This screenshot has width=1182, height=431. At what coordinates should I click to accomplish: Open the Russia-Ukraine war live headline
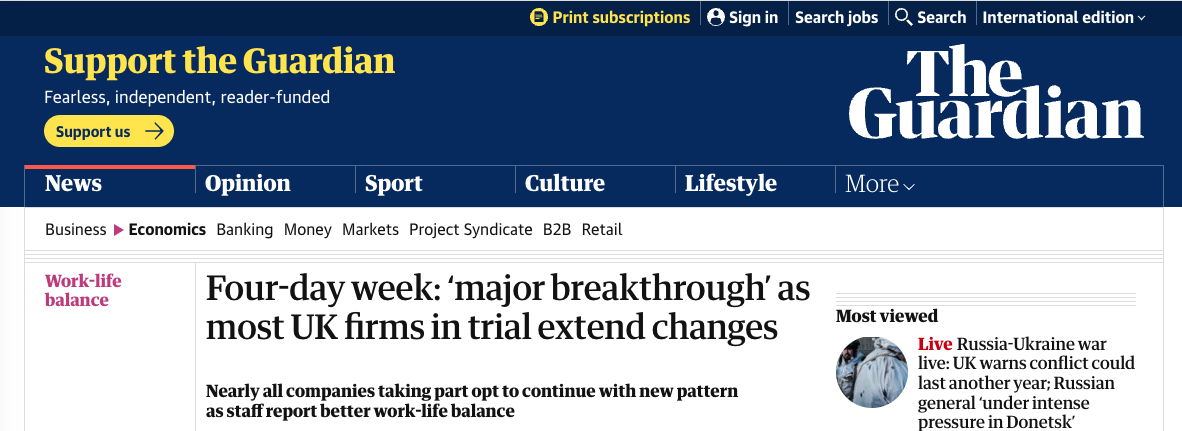point(1026,373)
